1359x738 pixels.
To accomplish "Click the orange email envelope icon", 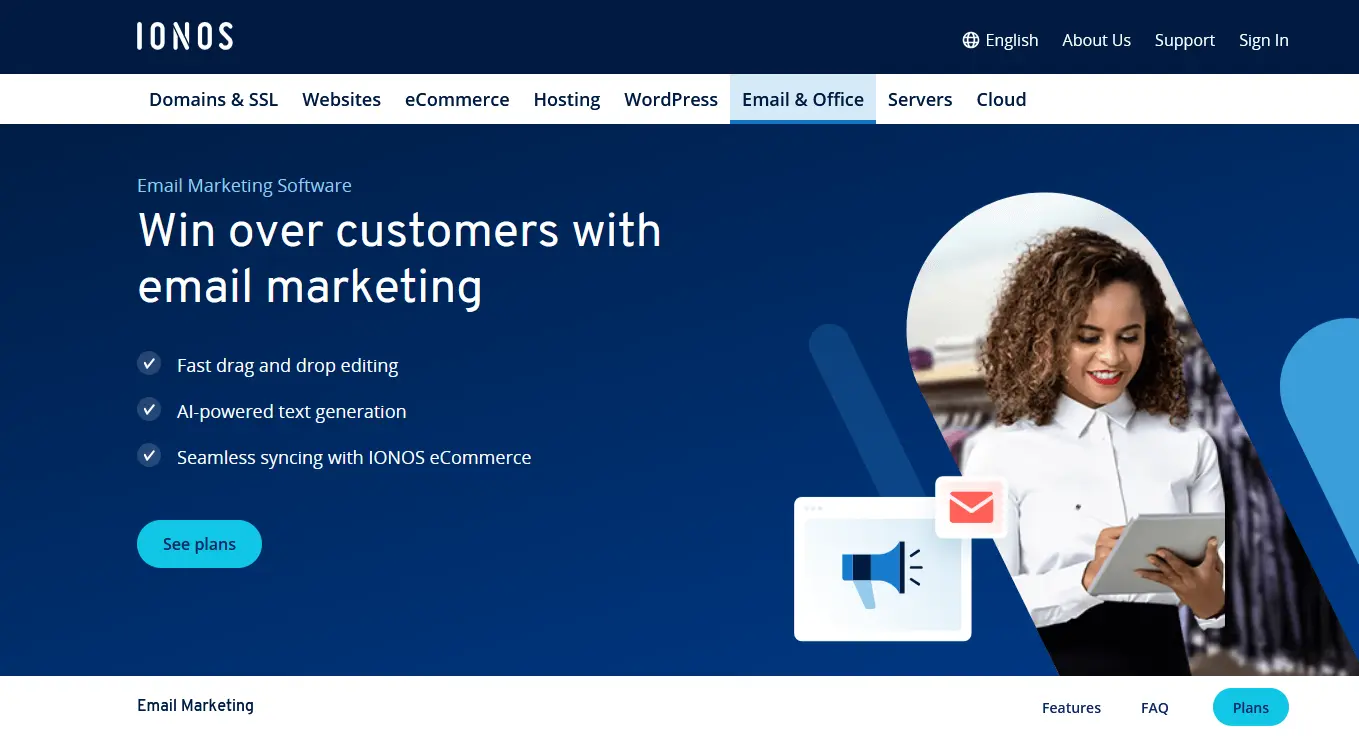I will click(969, 507).
